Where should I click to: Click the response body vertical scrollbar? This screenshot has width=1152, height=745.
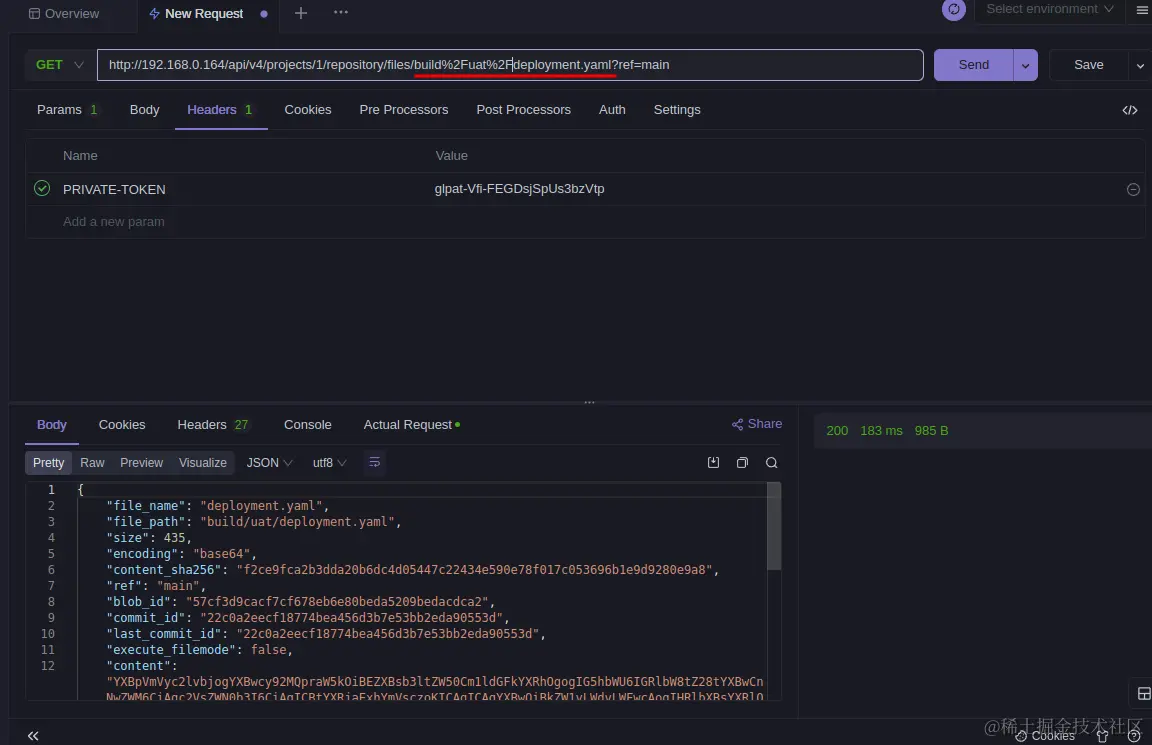coord(774,526)
